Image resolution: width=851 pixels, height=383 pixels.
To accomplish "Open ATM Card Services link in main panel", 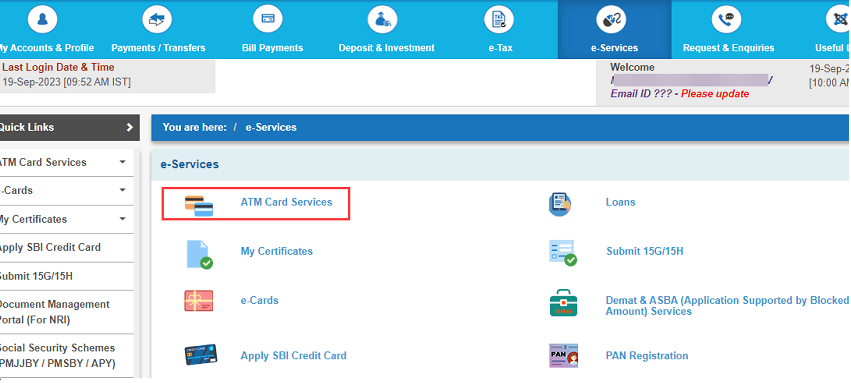I will 286,202.
